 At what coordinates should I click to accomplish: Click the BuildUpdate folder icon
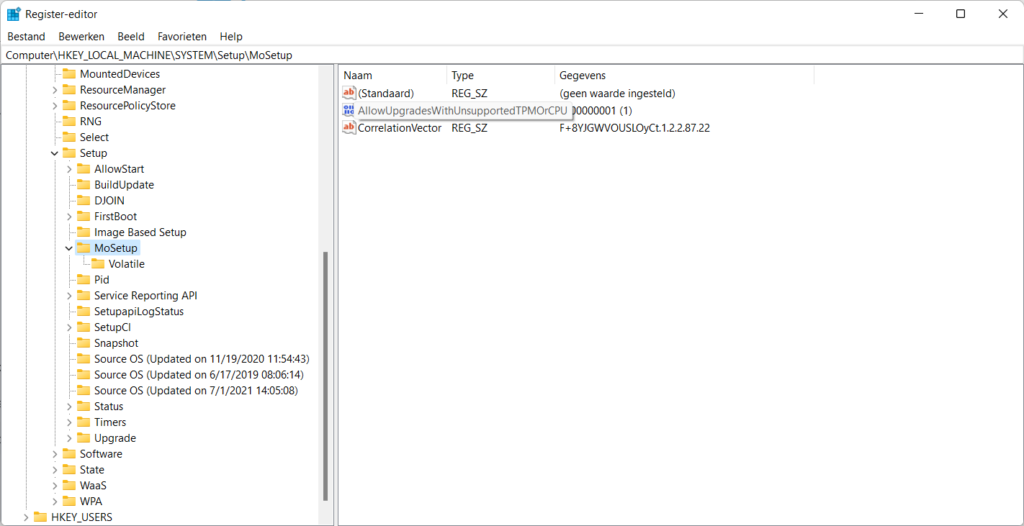pyautogui.click(x=83, y=184)
